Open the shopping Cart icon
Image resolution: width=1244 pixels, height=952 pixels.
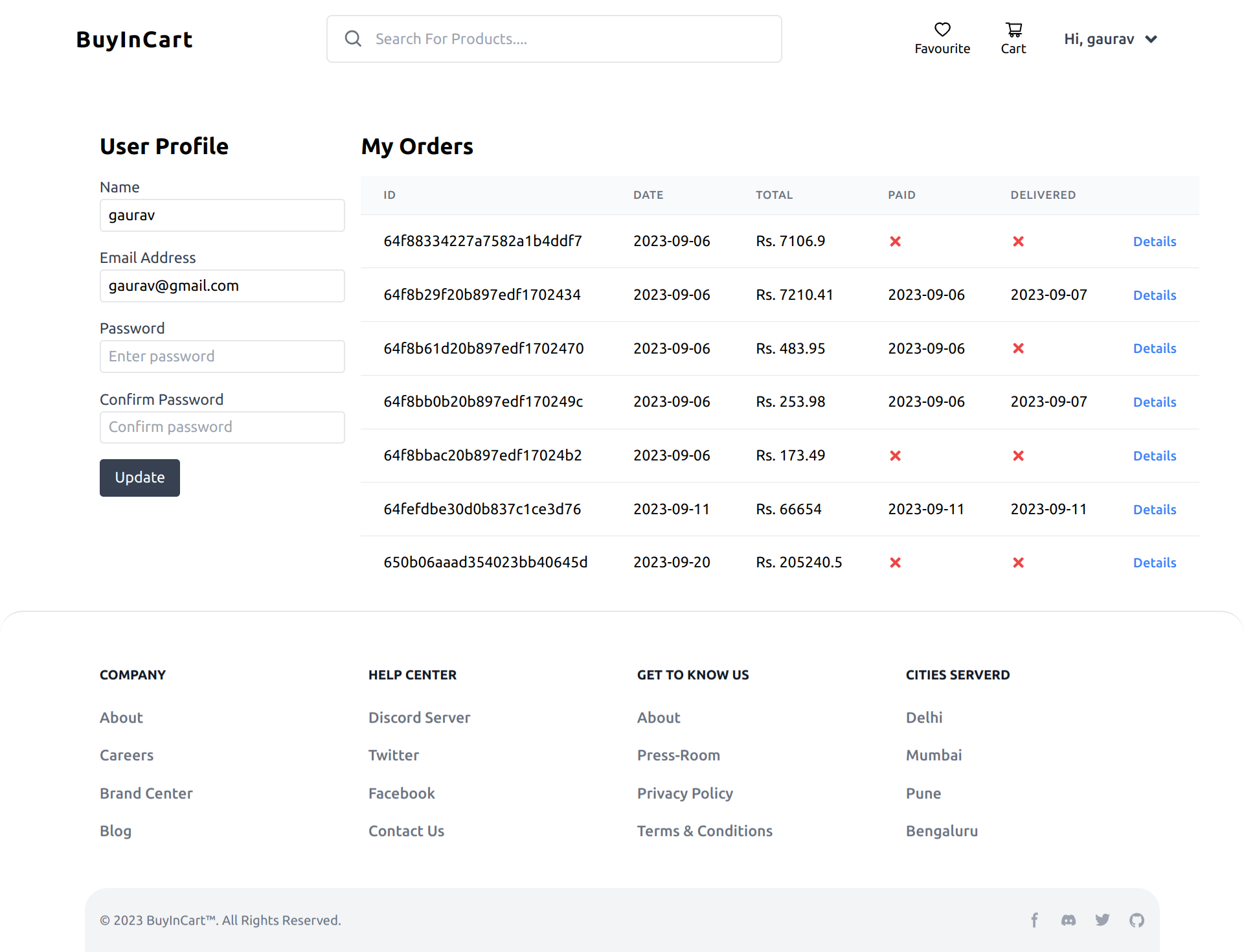coord(1013,29)
